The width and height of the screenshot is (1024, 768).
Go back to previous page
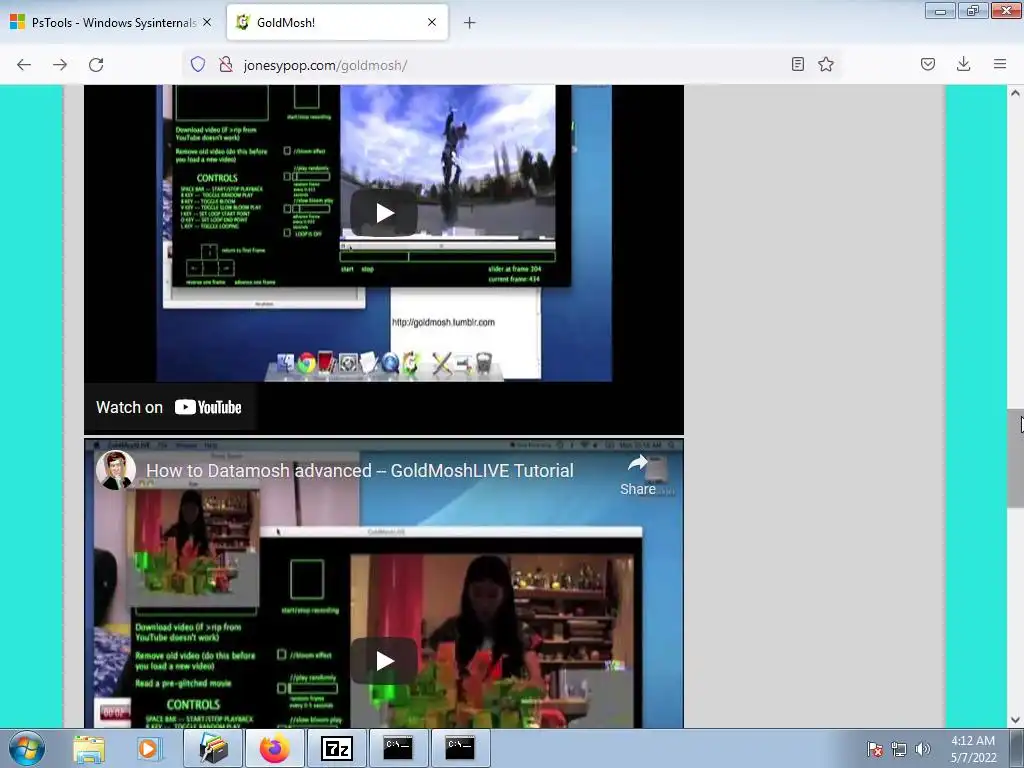(24, 65)
